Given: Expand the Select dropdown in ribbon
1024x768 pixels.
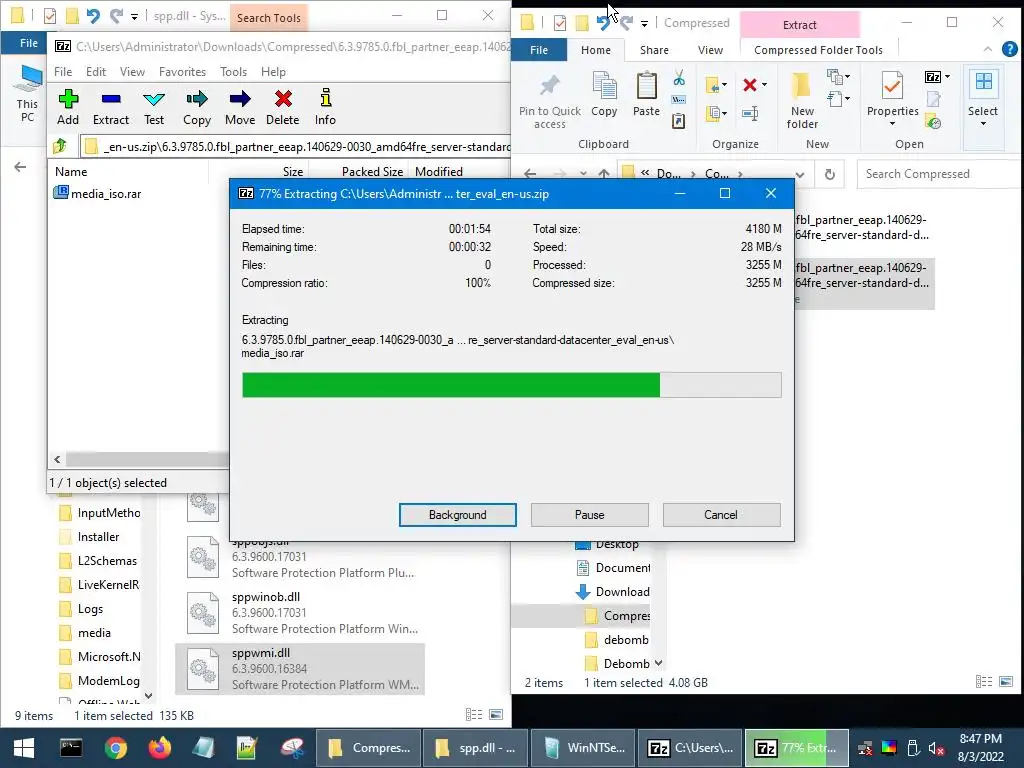Looking at the screenshot, I should [983, 123].
